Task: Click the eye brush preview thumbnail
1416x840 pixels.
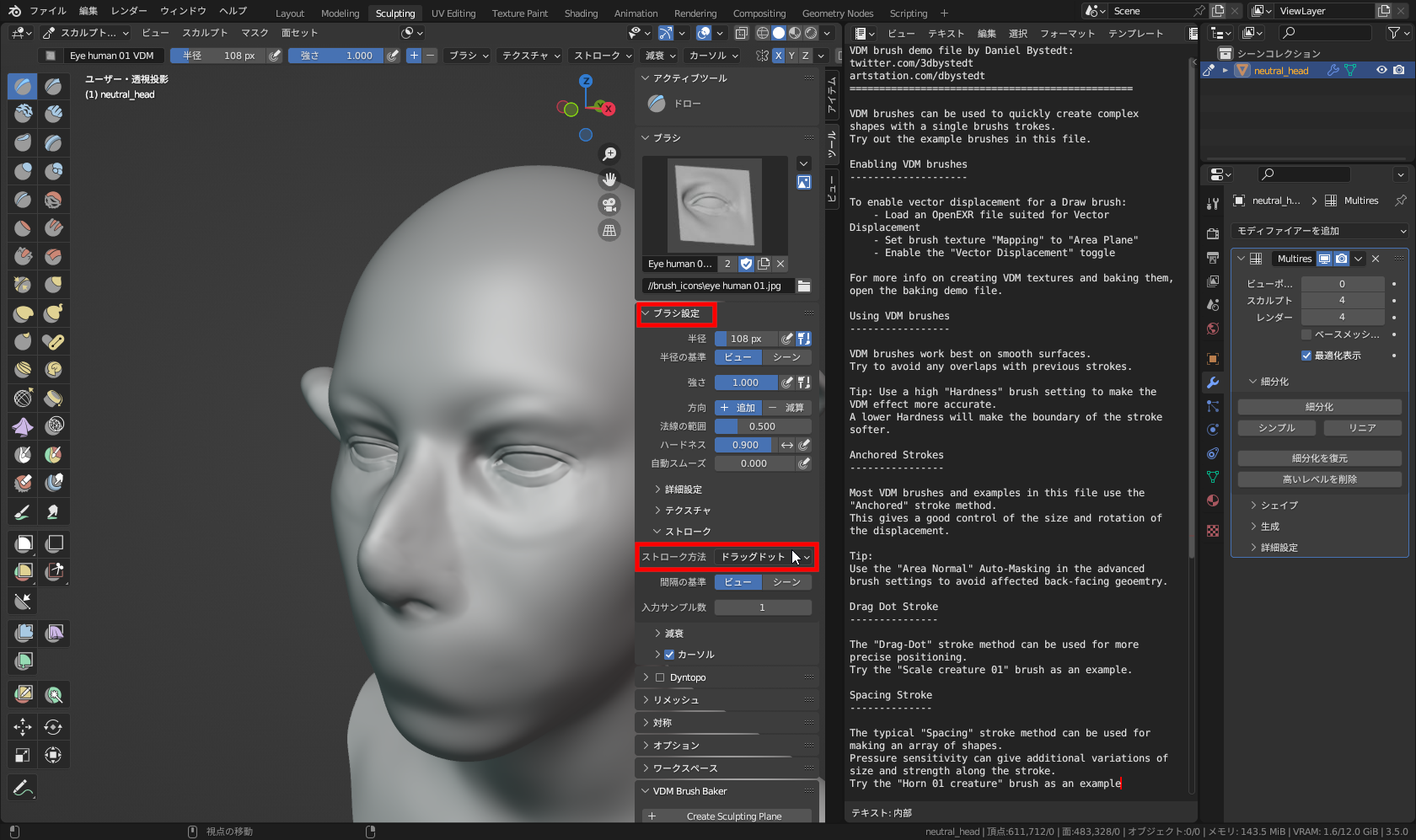Action: coord(715,205)
